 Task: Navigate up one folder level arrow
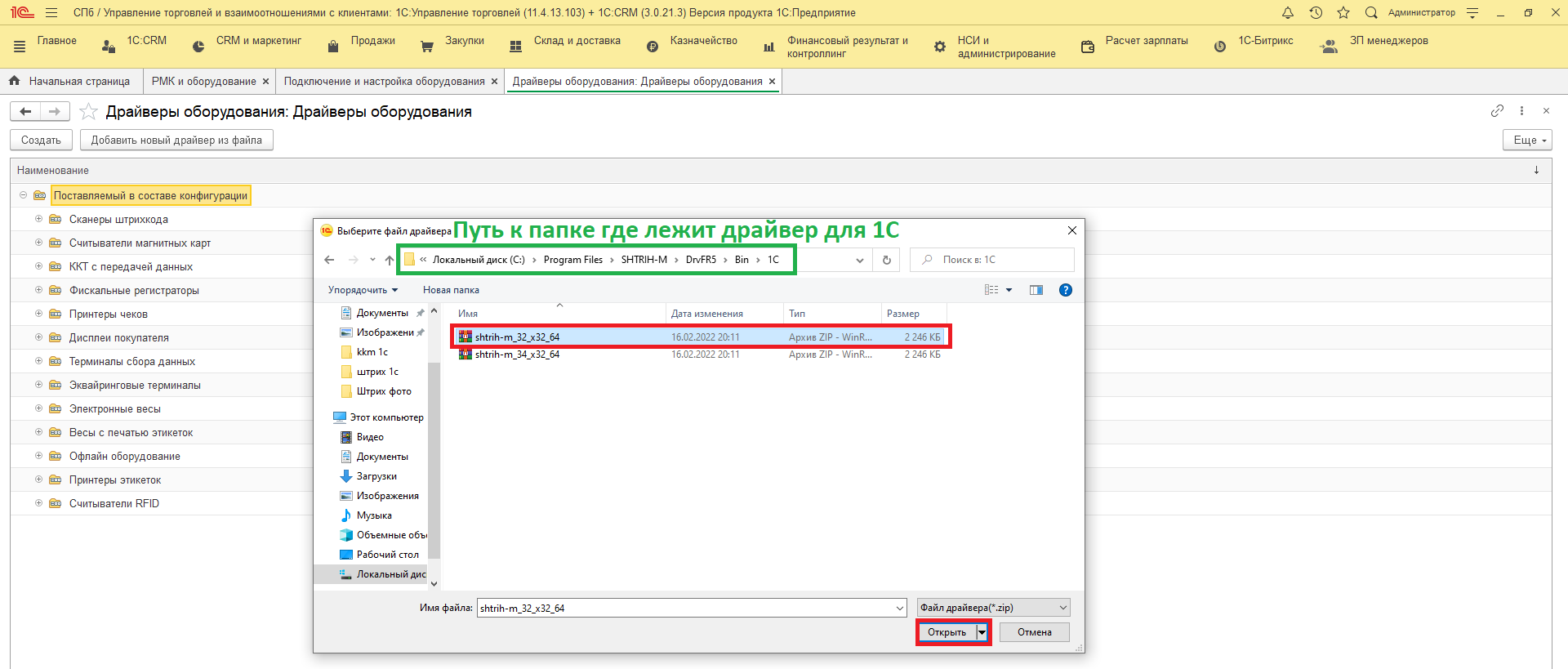(x=390, y=260)
